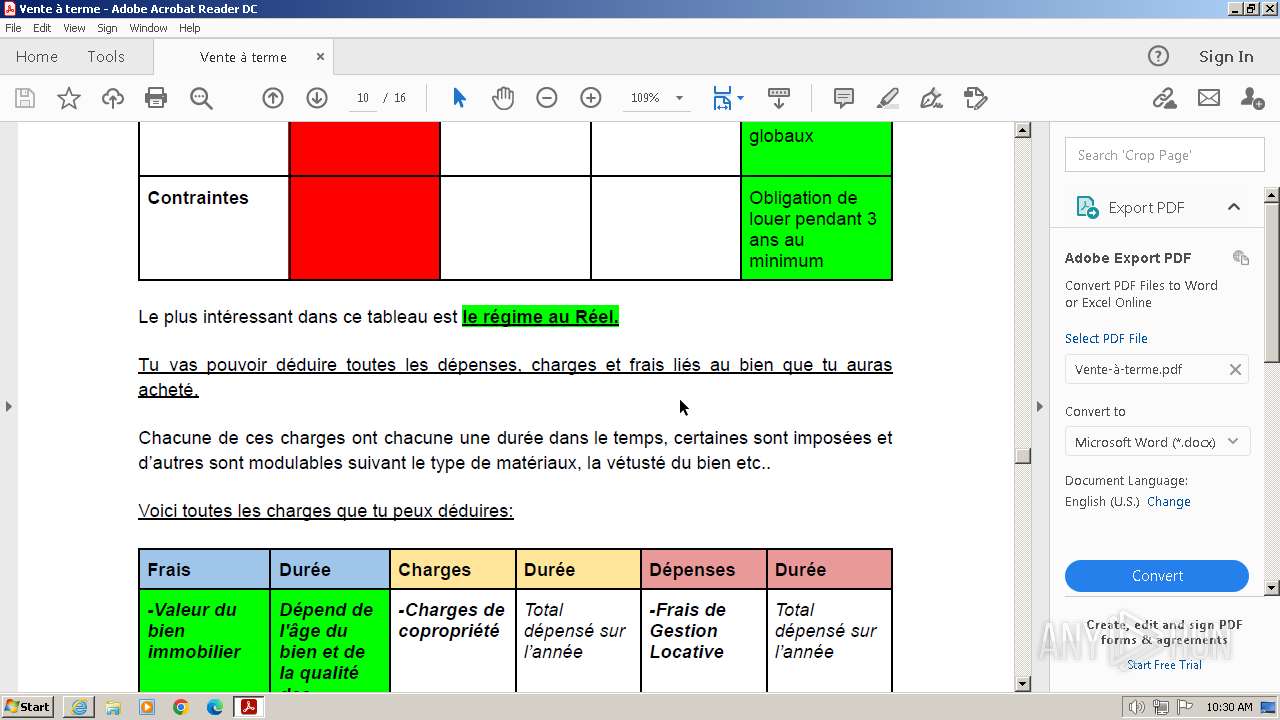Switch to the Tools tab
This screenshot has width=1280, height=720.
[x=106, y=57]
